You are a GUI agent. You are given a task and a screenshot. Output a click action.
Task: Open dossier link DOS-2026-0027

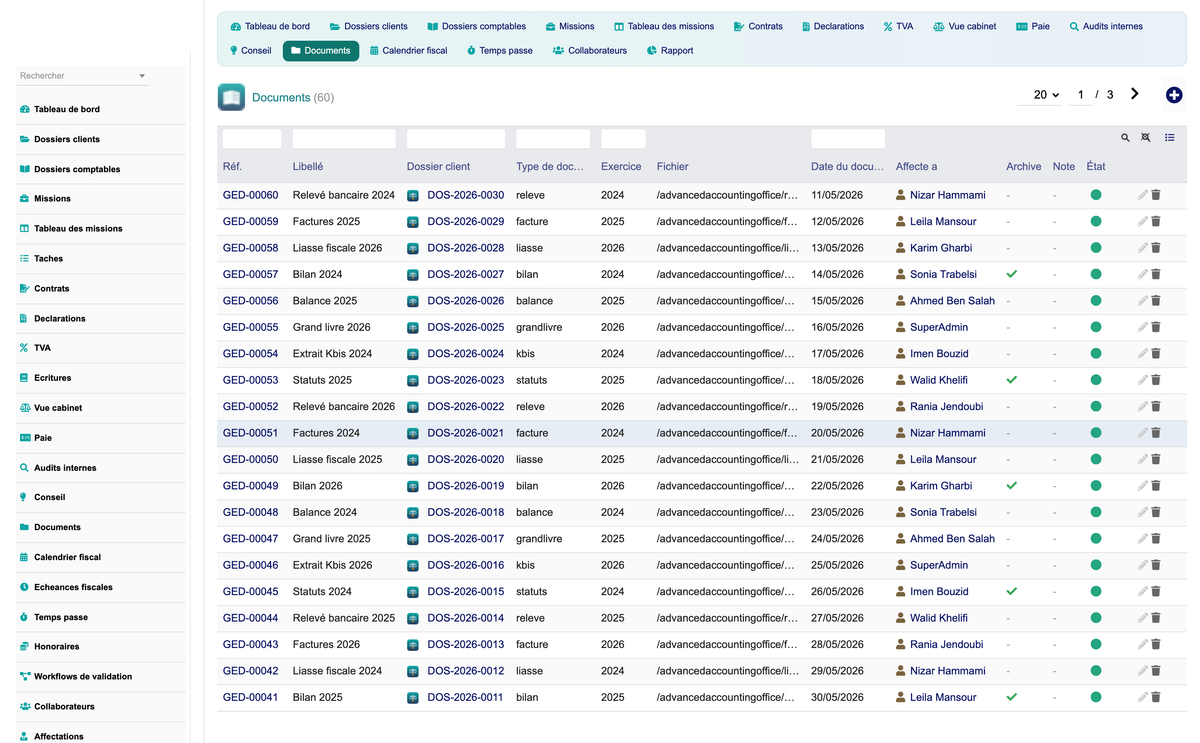[466, 274]
